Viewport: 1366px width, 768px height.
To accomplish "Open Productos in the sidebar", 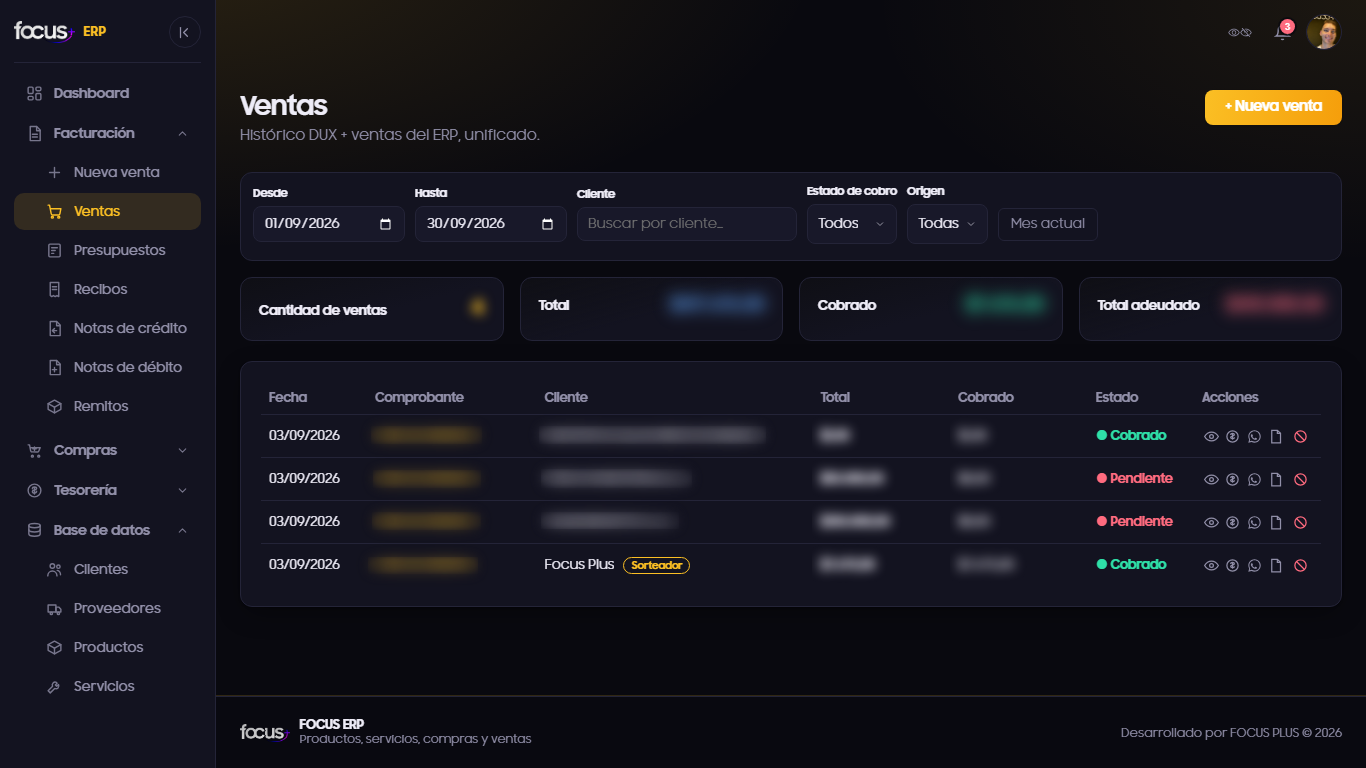I will tap(107, 647).
